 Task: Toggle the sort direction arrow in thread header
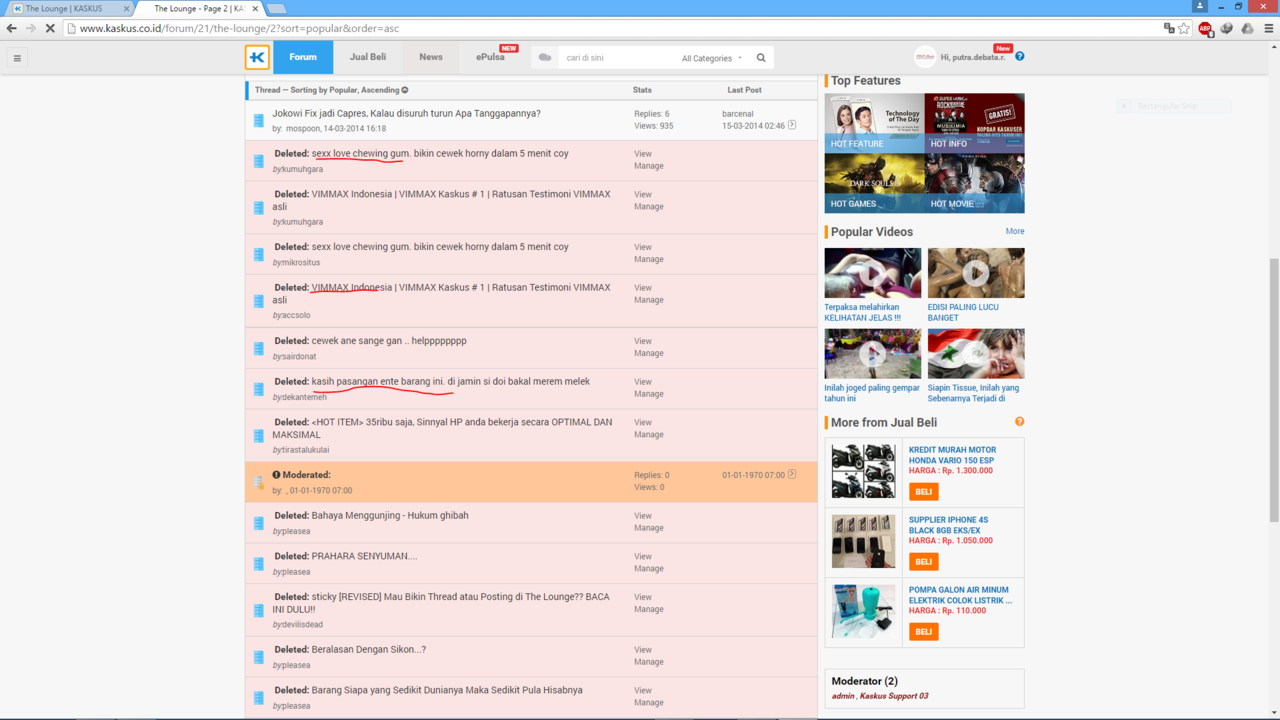click(405, 90)
